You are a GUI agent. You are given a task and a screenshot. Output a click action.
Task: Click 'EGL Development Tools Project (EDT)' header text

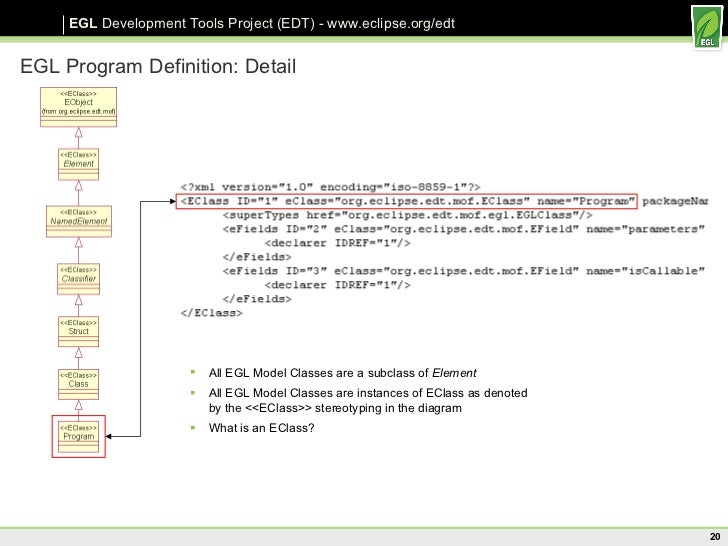[192, 23]
